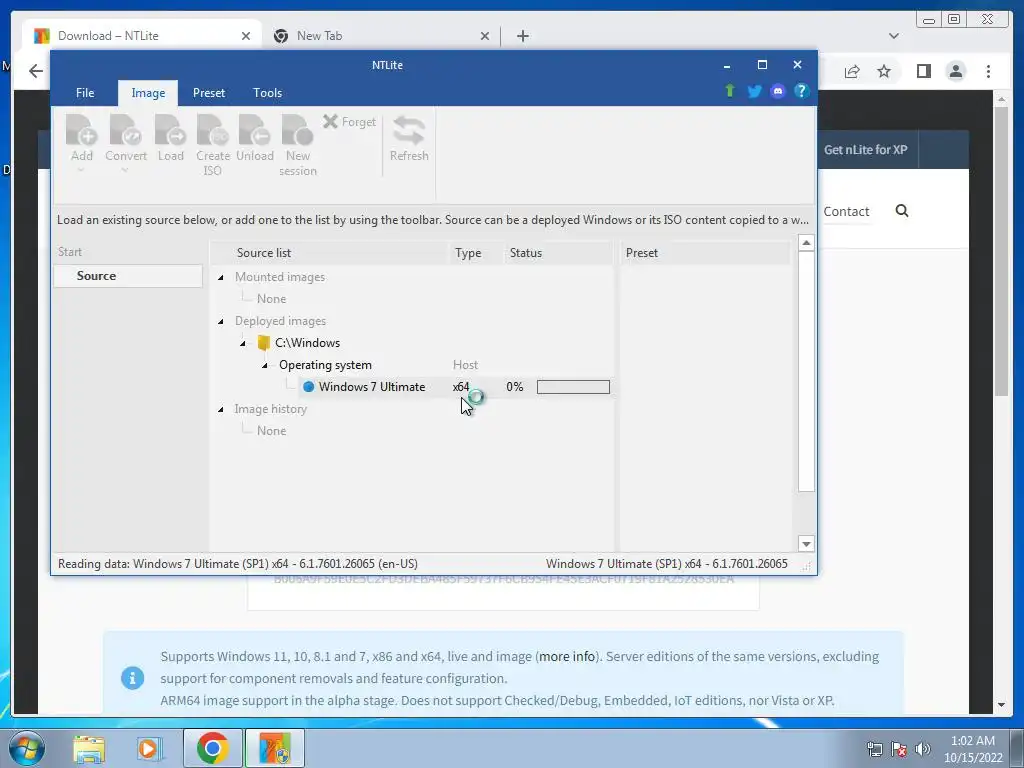Image resolution: width=1024 pixels, height=768 pixels.
Task: Open Chrome tab search chevron
Action: pyautogui.click(x=893, y=36)
